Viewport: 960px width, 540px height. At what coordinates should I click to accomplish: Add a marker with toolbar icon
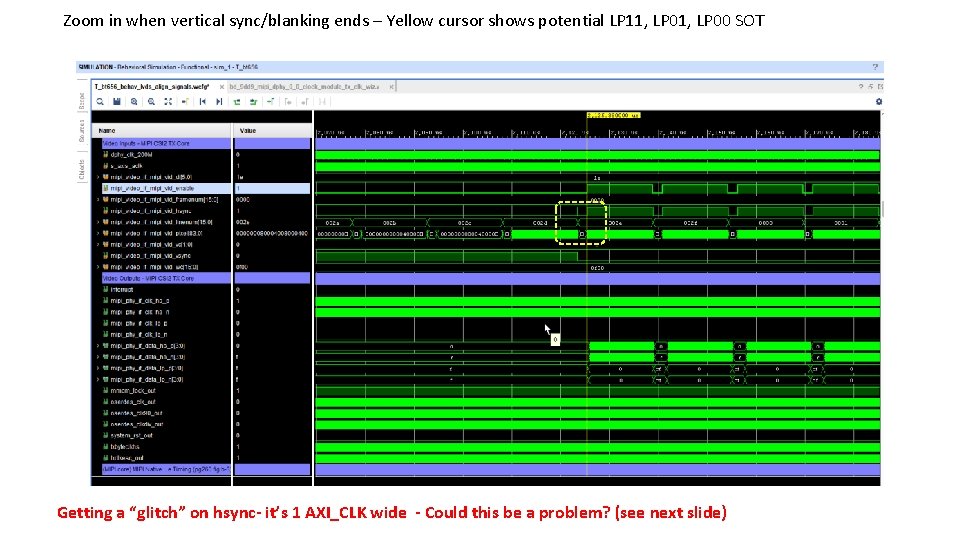point(270,102)
